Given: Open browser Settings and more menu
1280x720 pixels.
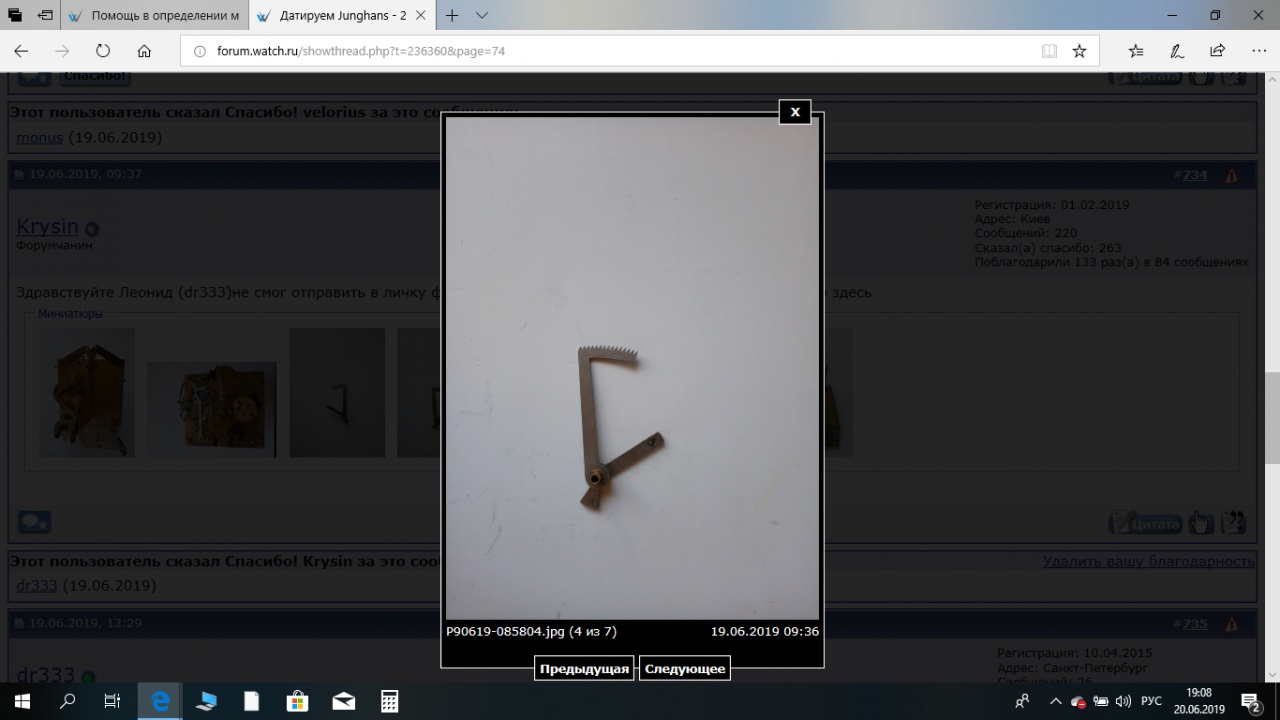Looking at the screenshot, I should pyautogui.click(x=1258, y=51).
